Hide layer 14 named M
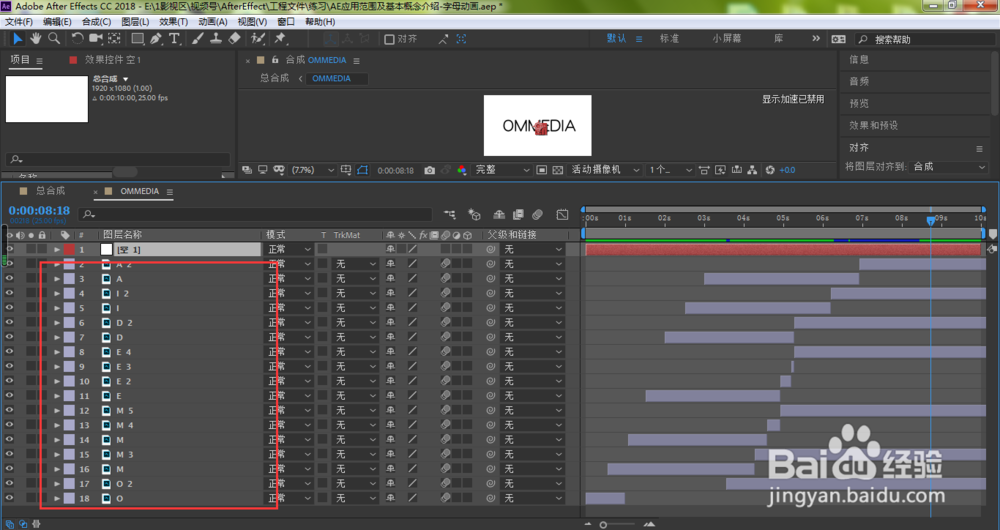 pos(9,439)
